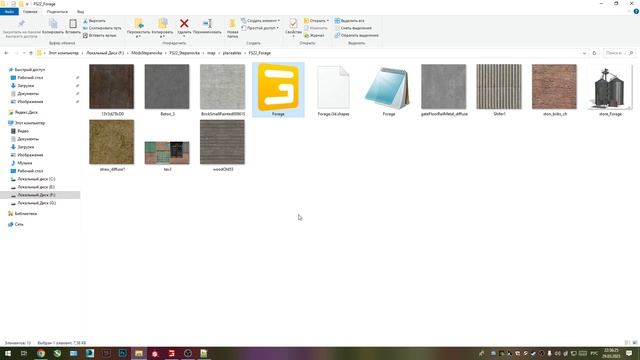Click Select none (Снять выделение)
The height and width of the screenshot is (360, 640).
click(353, 28)
